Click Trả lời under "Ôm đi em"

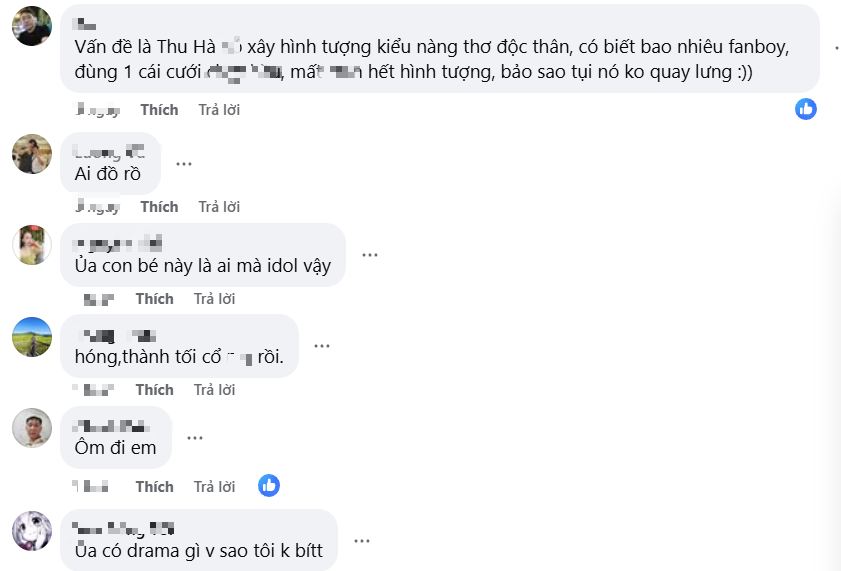214,487
